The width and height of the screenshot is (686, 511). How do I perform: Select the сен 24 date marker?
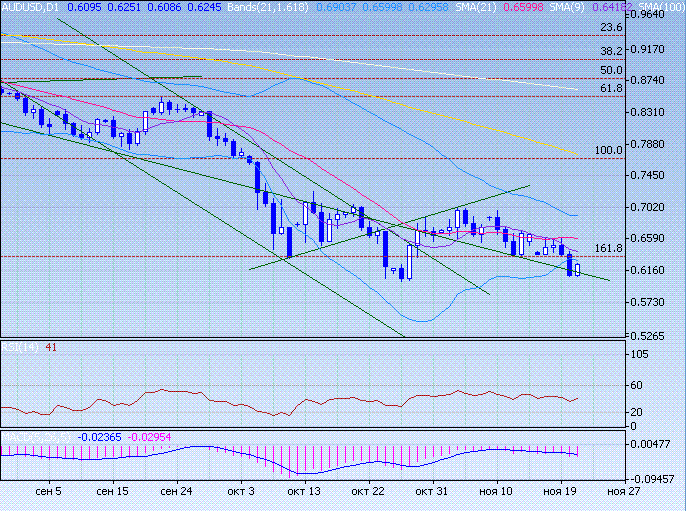point(176,491)
